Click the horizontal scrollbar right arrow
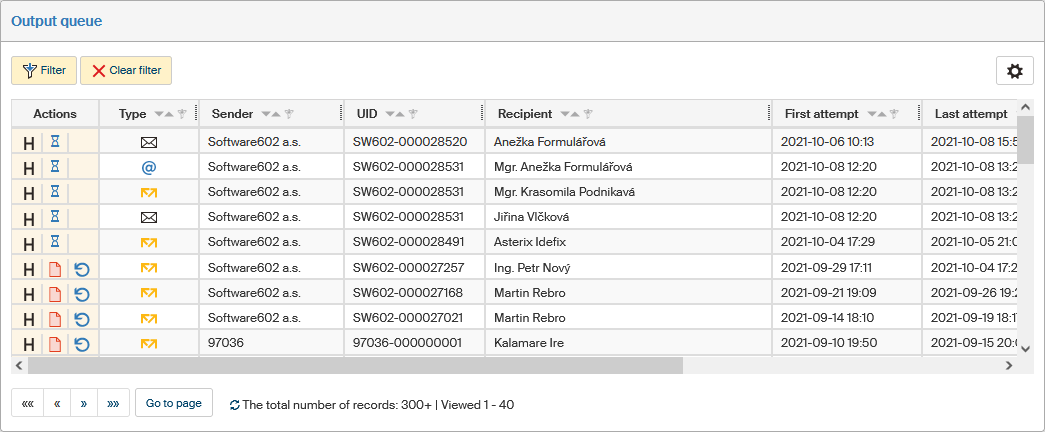The image size is (1045, 432). coord(1009,366)
